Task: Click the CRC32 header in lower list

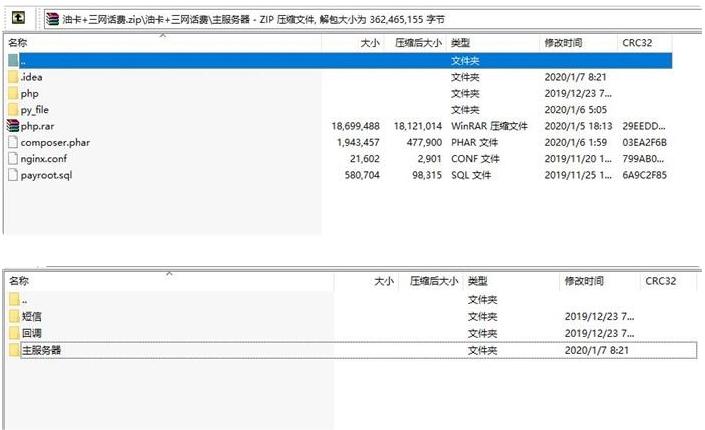Action: (x=660, y=282)
